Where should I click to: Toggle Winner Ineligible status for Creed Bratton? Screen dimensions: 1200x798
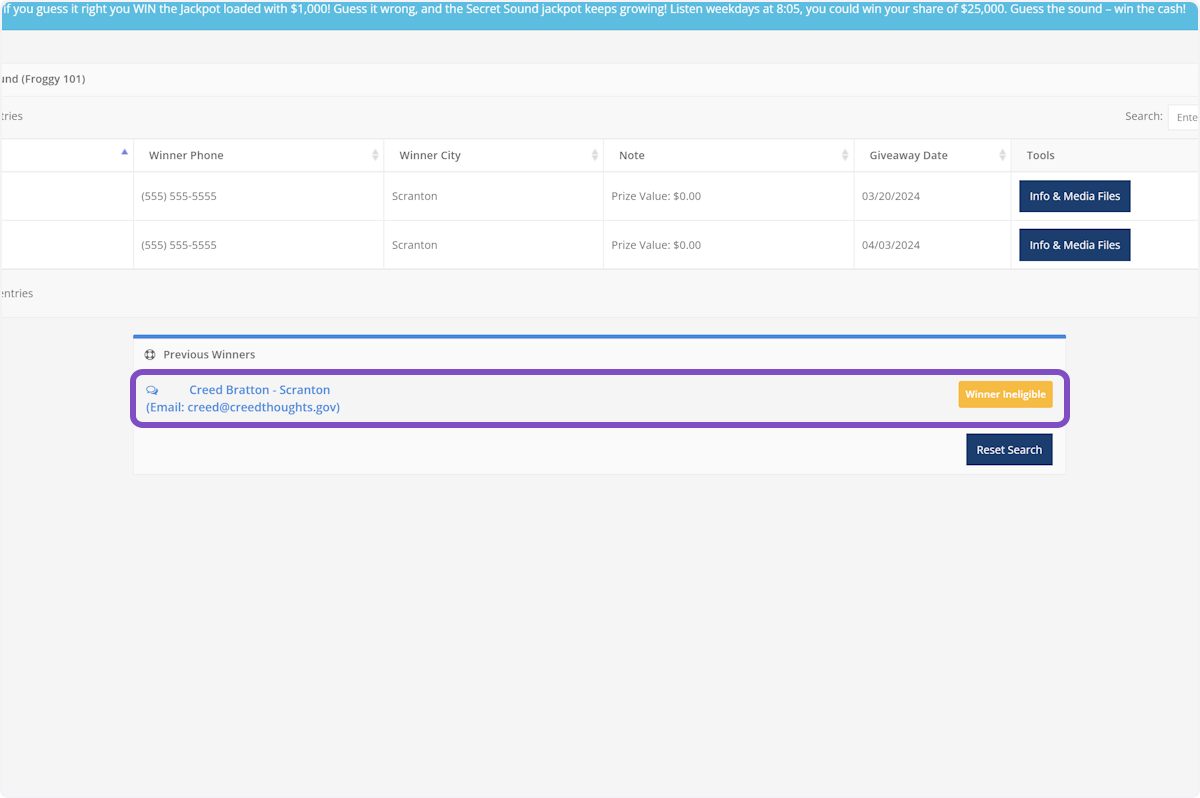point(1005,394)
